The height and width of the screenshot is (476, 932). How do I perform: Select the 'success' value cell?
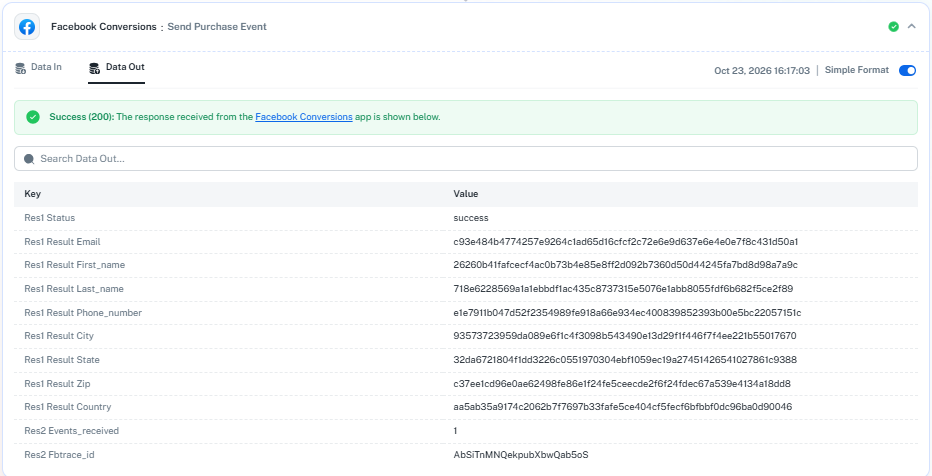pyautogui.click(x=471, y=218)
